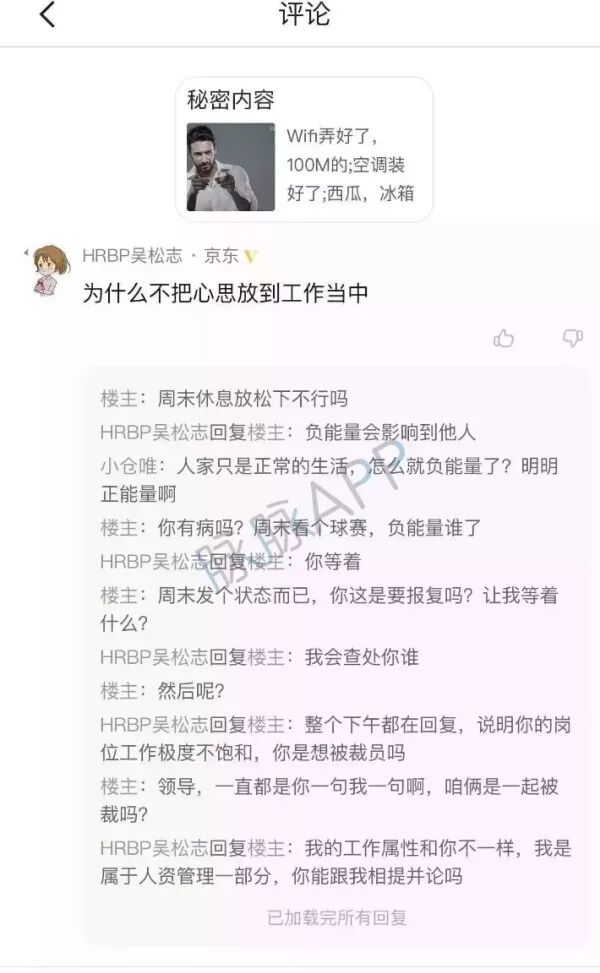
Task: Select last reply about 人资管理一部分
Action: (336, 862)
